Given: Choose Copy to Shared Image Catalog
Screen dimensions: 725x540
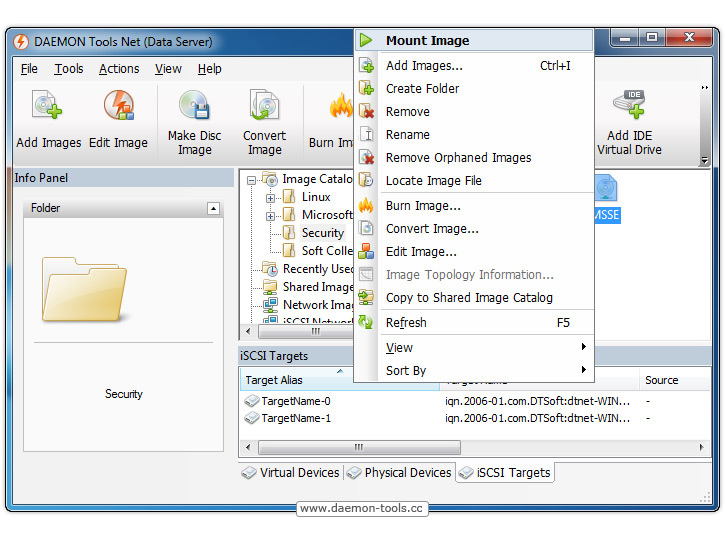Looking at the screenshot, I should (x=474, y=297).
